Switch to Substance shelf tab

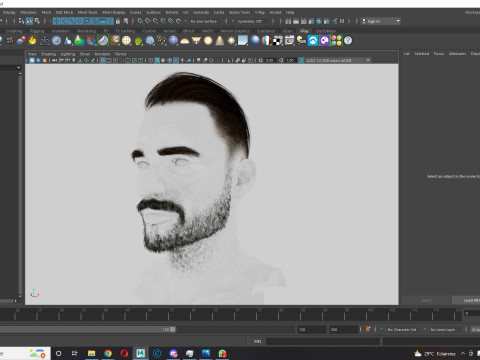pyautogui.click(x=266, y=31)
